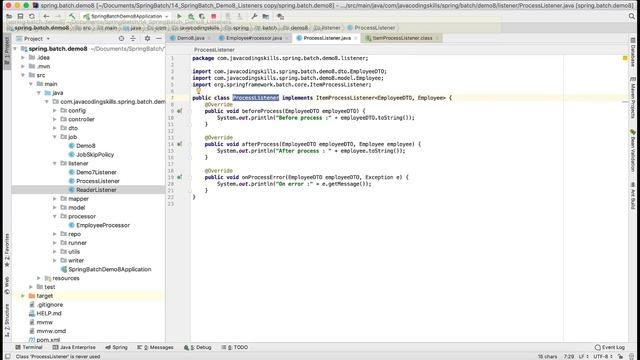Build project with the hammer icon
The height and width of the screenshot is (360, 640).
[72, 16]
